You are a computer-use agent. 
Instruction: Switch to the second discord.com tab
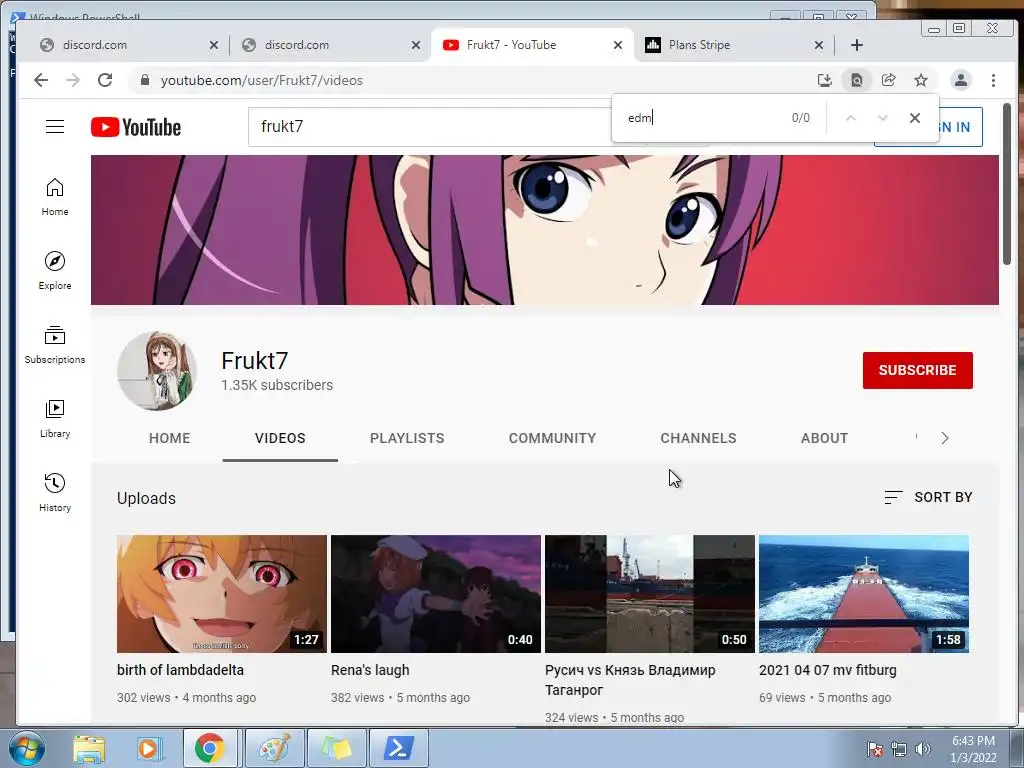(x=330, y=45)
